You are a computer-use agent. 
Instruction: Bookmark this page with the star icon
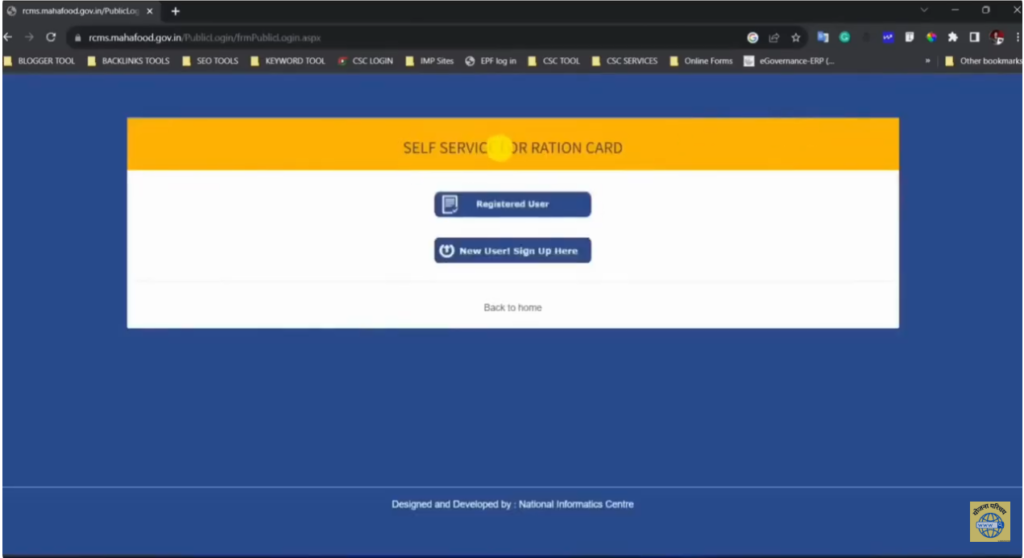click(796, 38)
